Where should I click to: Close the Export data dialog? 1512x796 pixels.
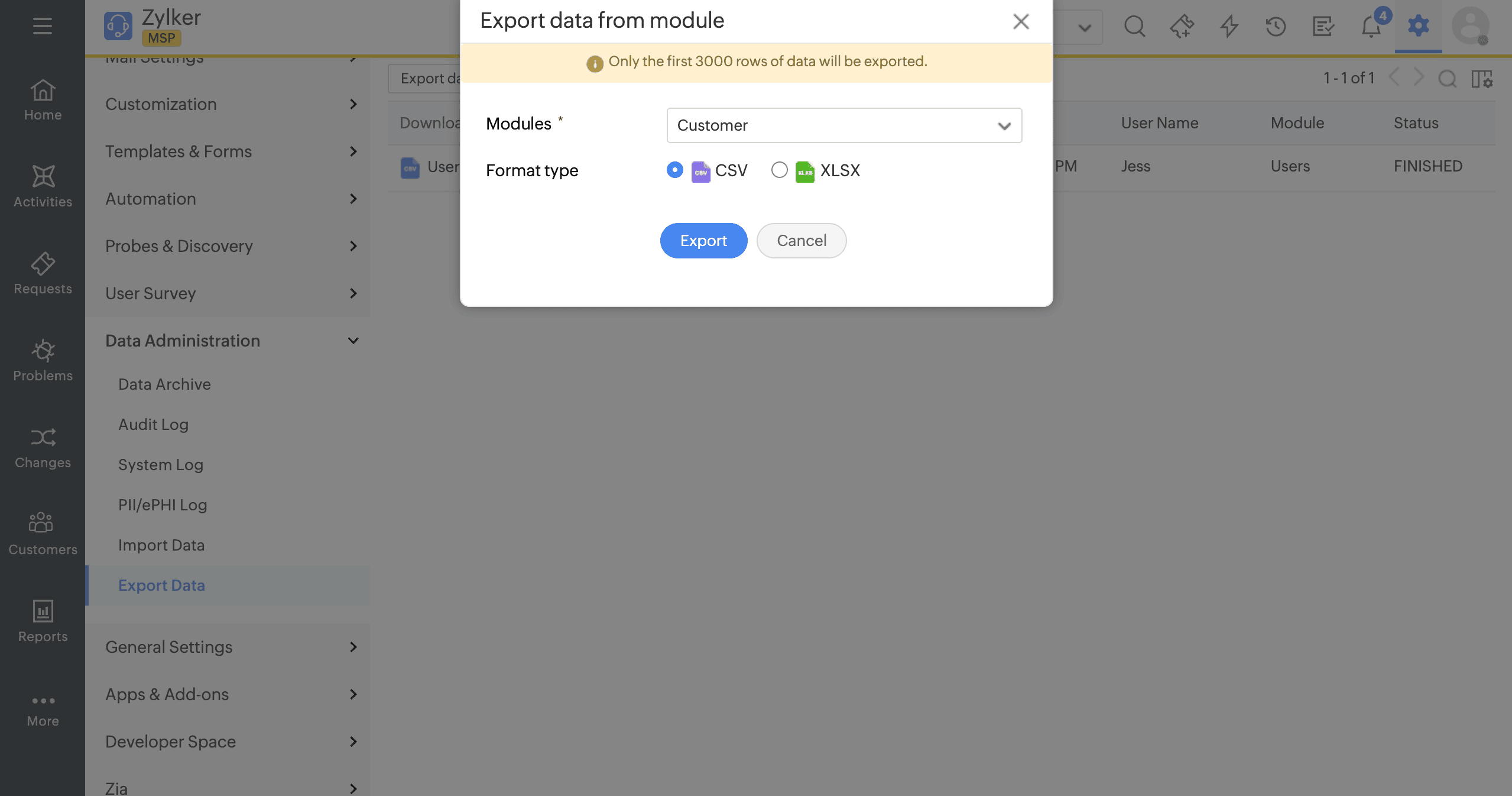click(1021, 21)
